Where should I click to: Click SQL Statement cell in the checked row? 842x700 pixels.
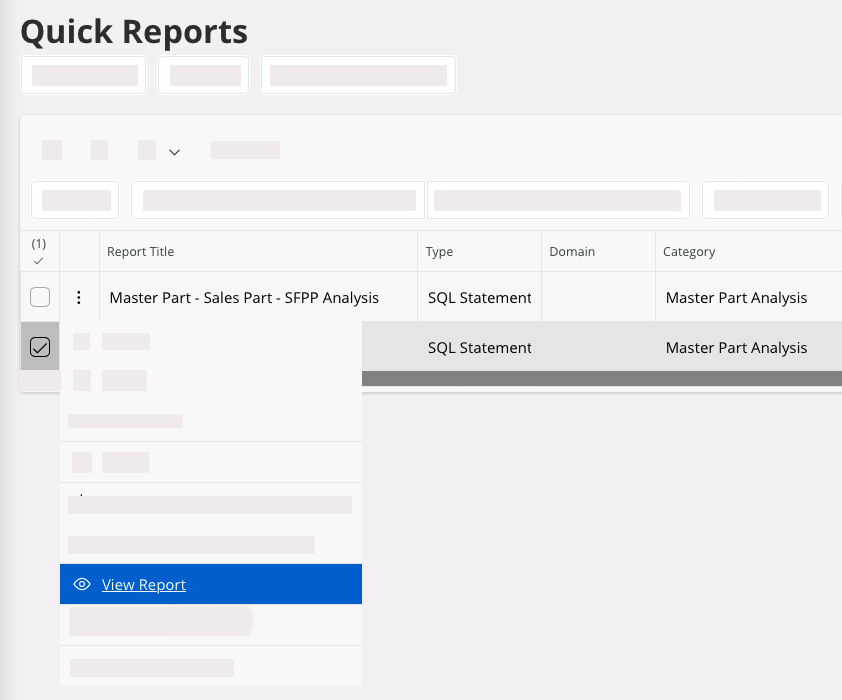point(480,347)
